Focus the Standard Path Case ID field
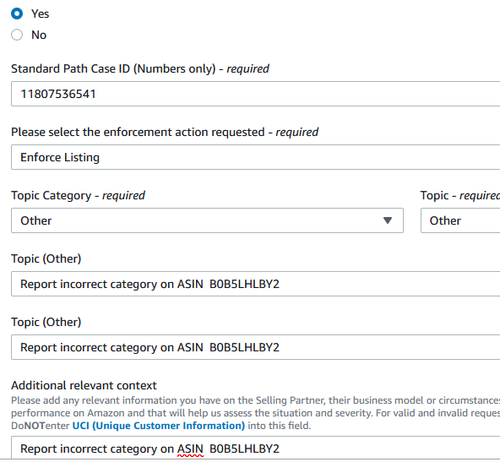The height and width of the screenshot is (462, 500). [255, 94]
